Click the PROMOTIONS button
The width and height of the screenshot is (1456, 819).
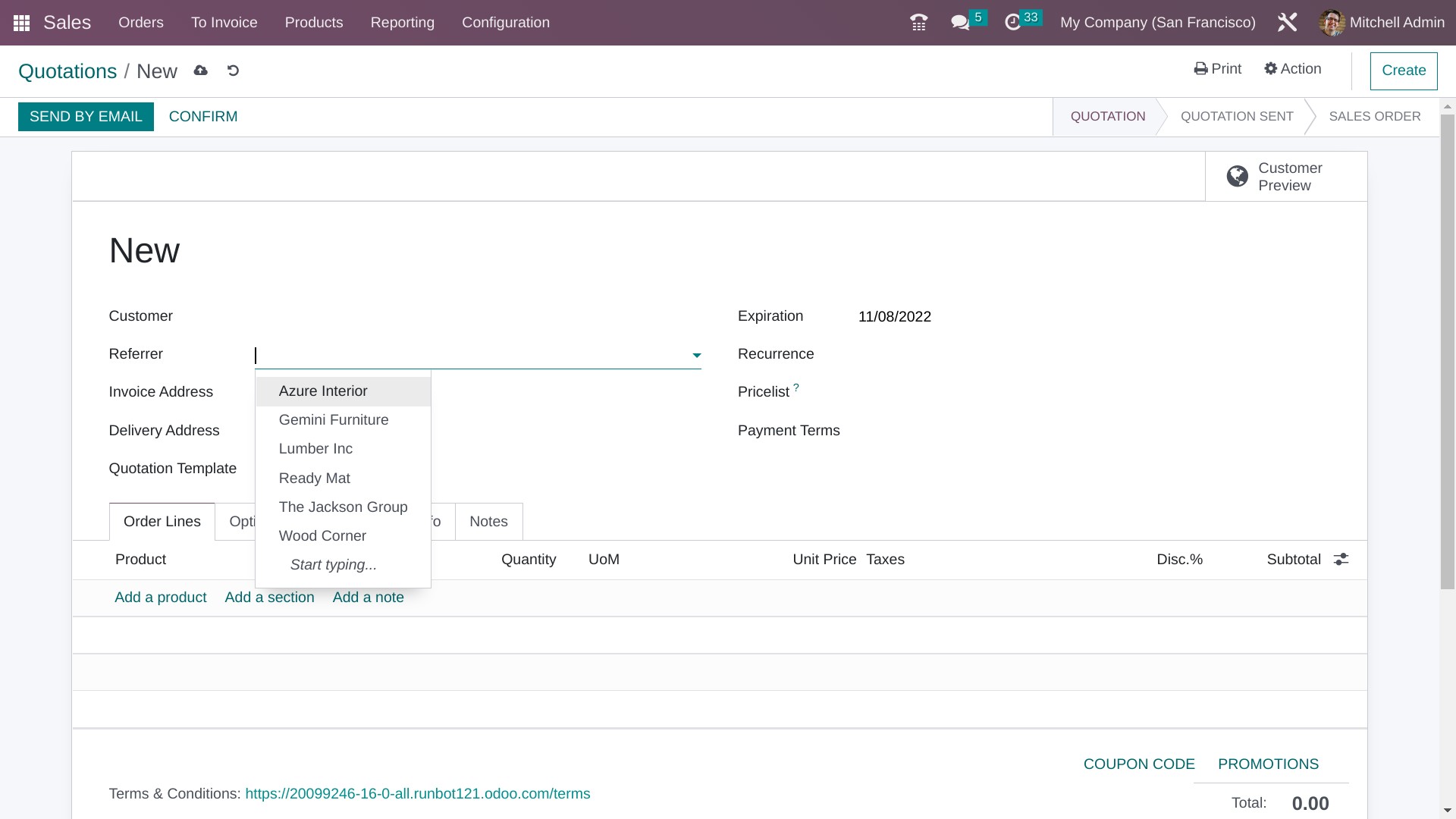point(1268,764)
